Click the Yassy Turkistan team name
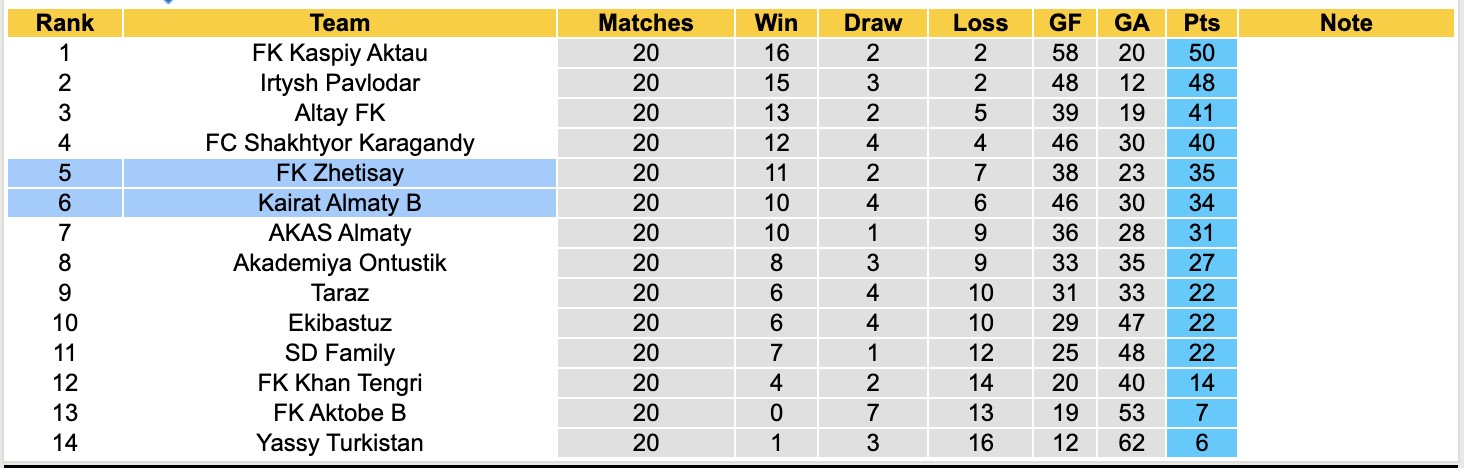 (x=339, y=443)
